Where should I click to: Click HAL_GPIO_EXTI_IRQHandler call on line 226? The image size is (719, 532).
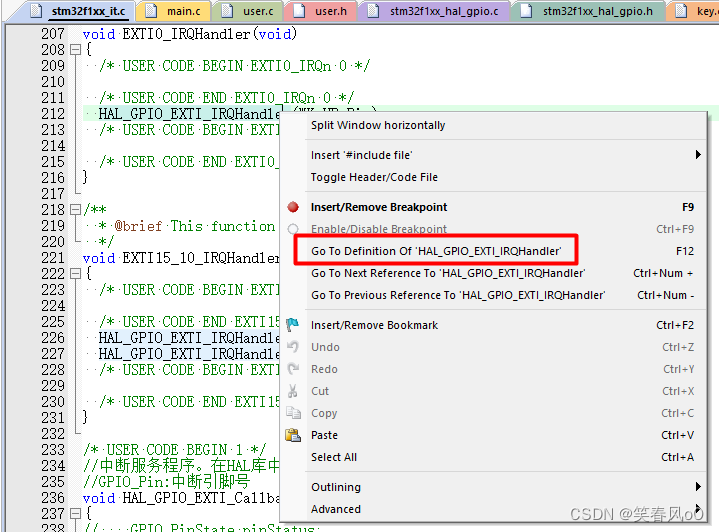[189, 338]
